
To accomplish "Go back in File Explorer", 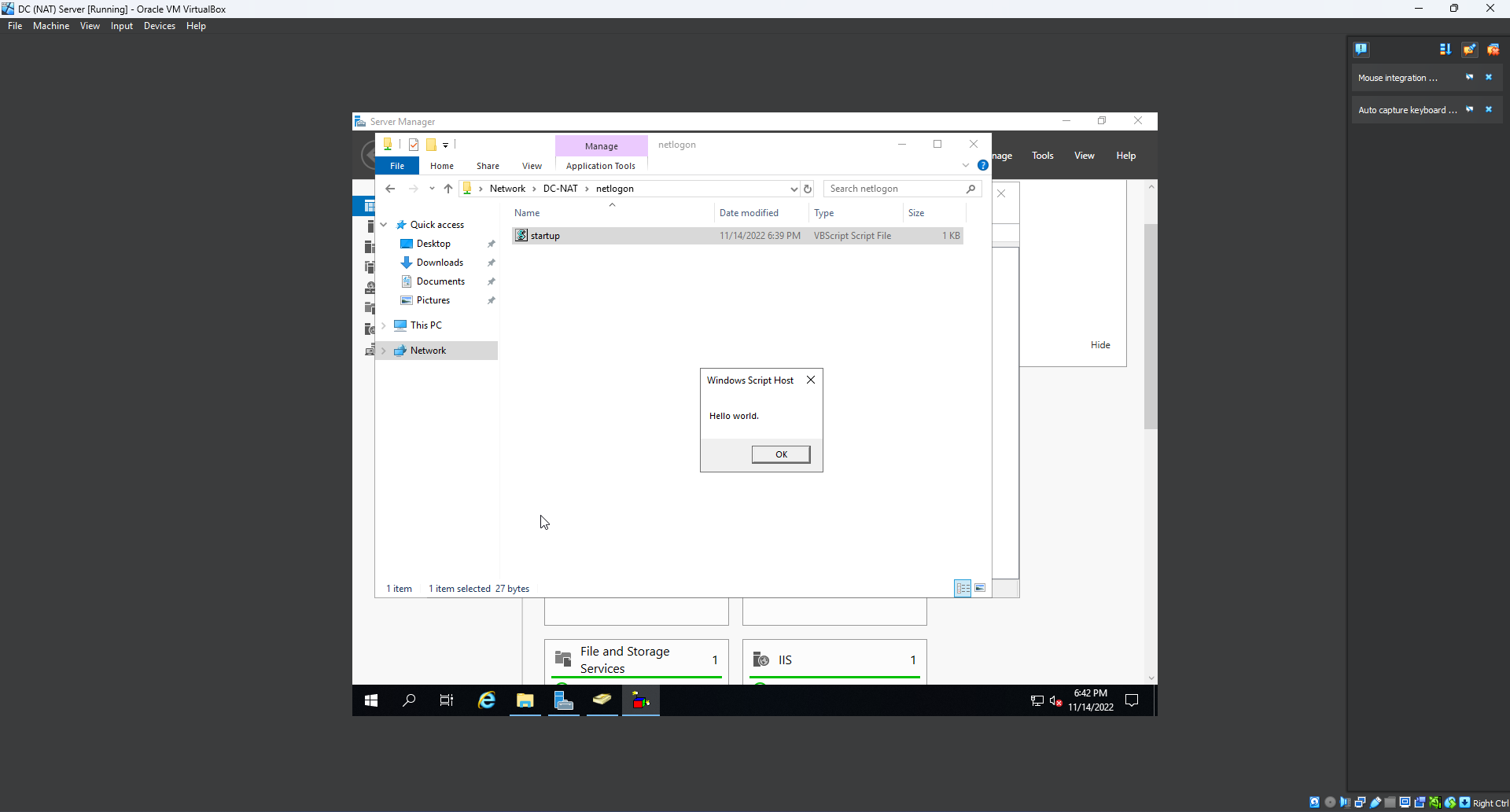I will tap(390, 189).
